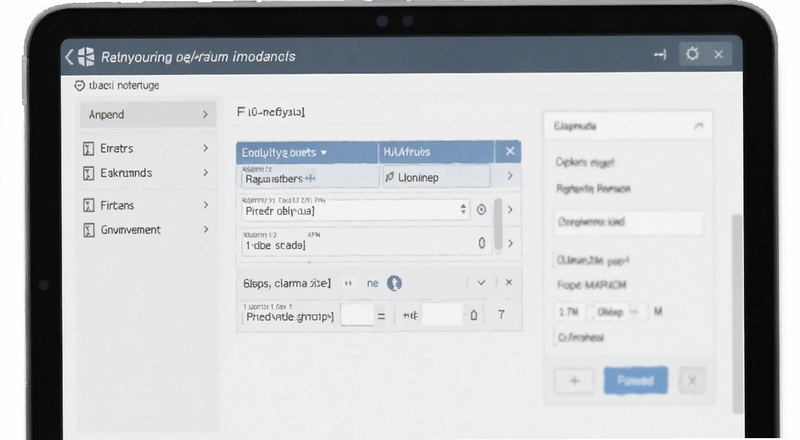Viewport: 800px width, 440px height.
Task: Collapse the Elapmde panel header
Action: (x=628, y=126)
